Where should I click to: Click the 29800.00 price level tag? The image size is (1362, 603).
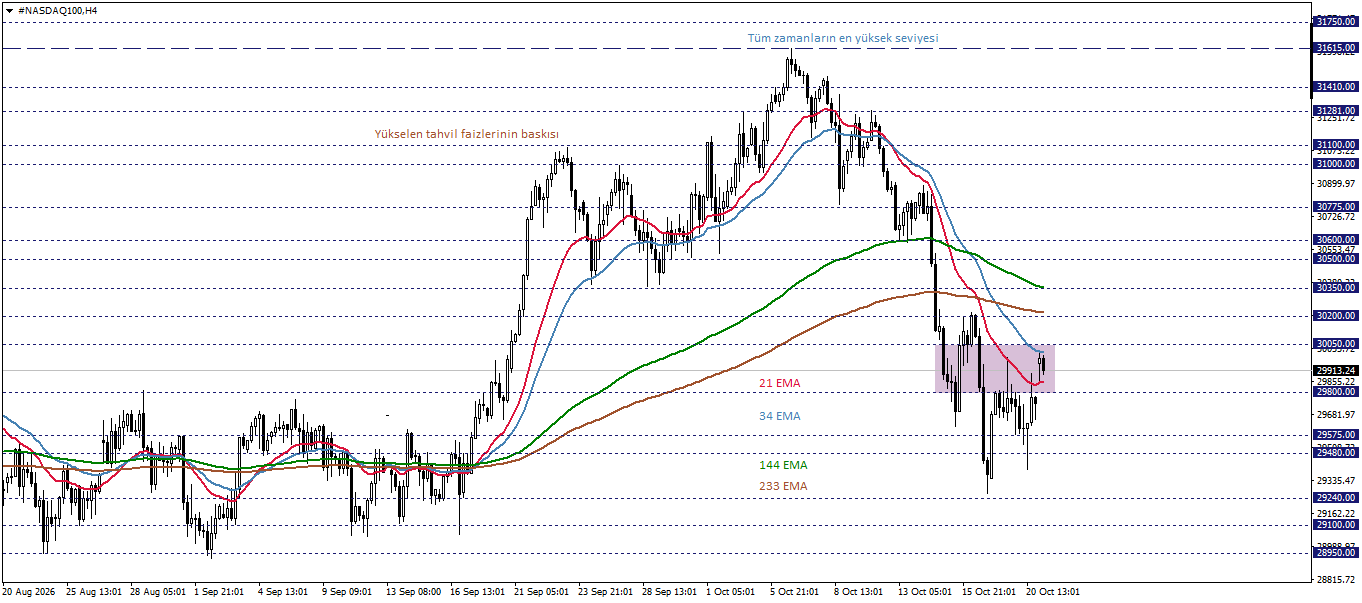pyautogui.click(x=1336, y=392)
